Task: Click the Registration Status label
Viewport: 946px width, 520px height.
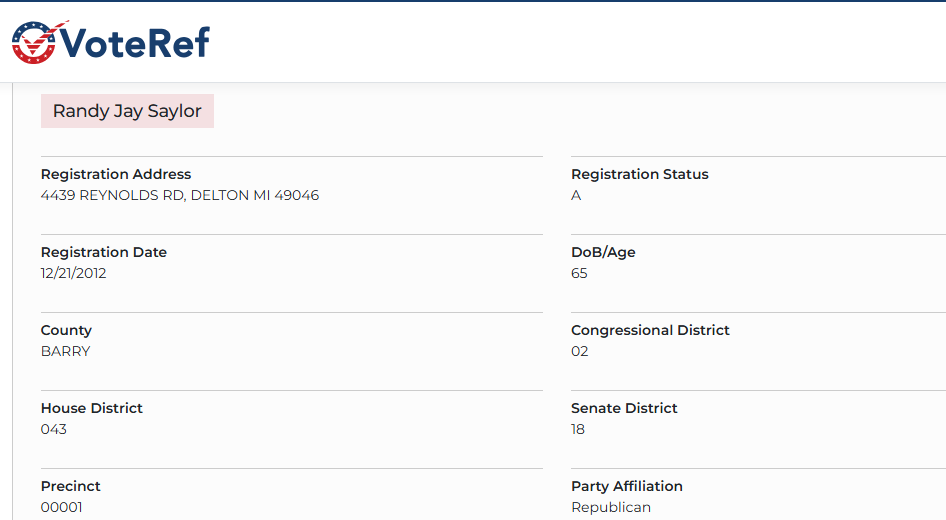Action: pos(640,174)
